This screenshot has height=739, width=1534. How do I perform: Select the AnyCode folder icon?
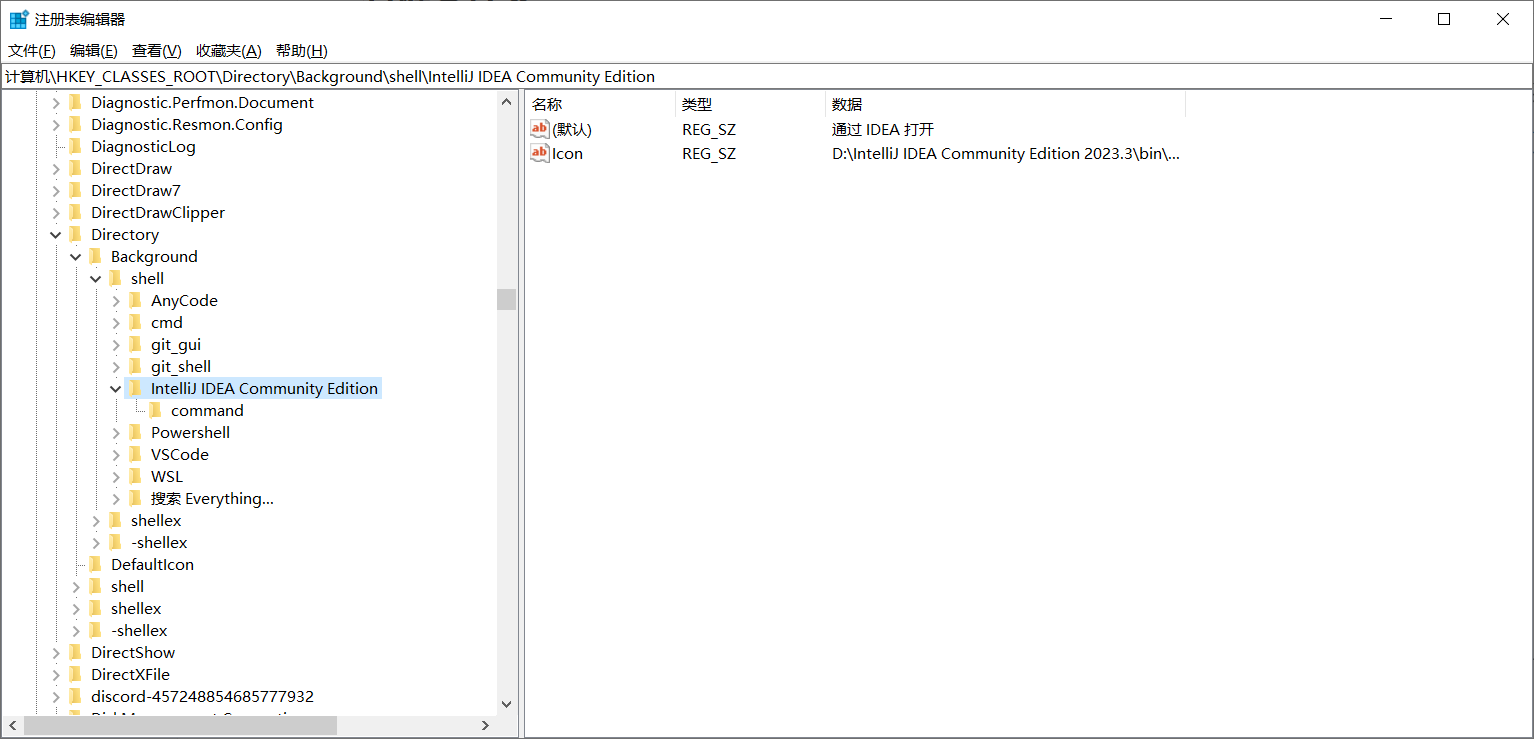click(136, 300)
